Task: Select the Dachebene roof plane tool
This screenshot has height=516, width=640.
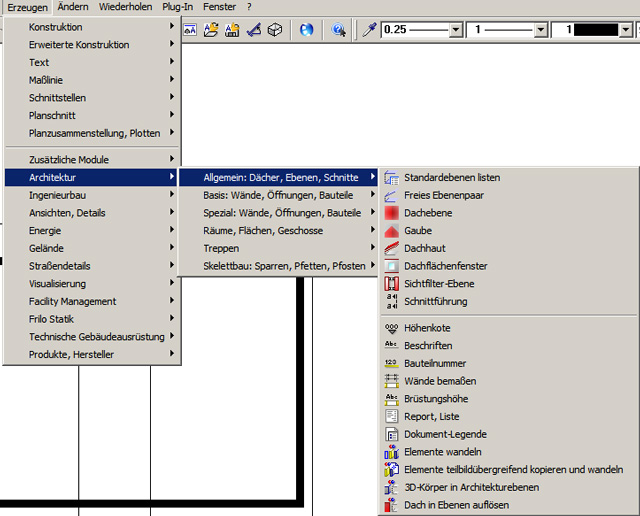Action: point(427,213)
